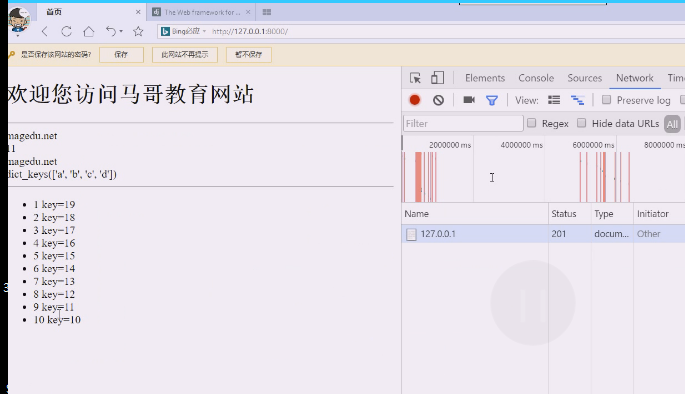685x394 pixels.
Task: Open the new tab grid icon
Action: click(266, 12)
